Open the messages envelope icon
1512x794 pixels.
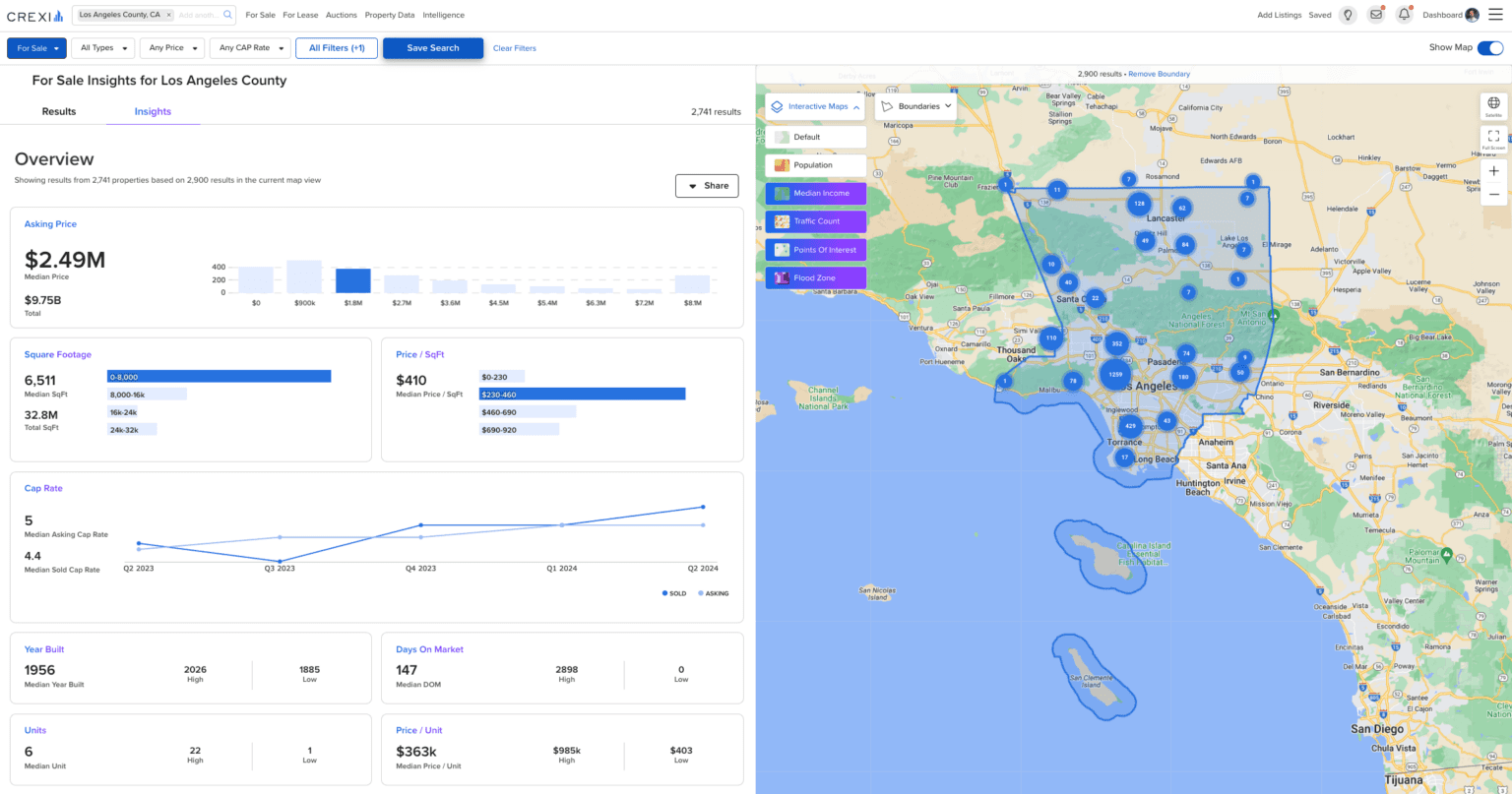(1374, 15)
